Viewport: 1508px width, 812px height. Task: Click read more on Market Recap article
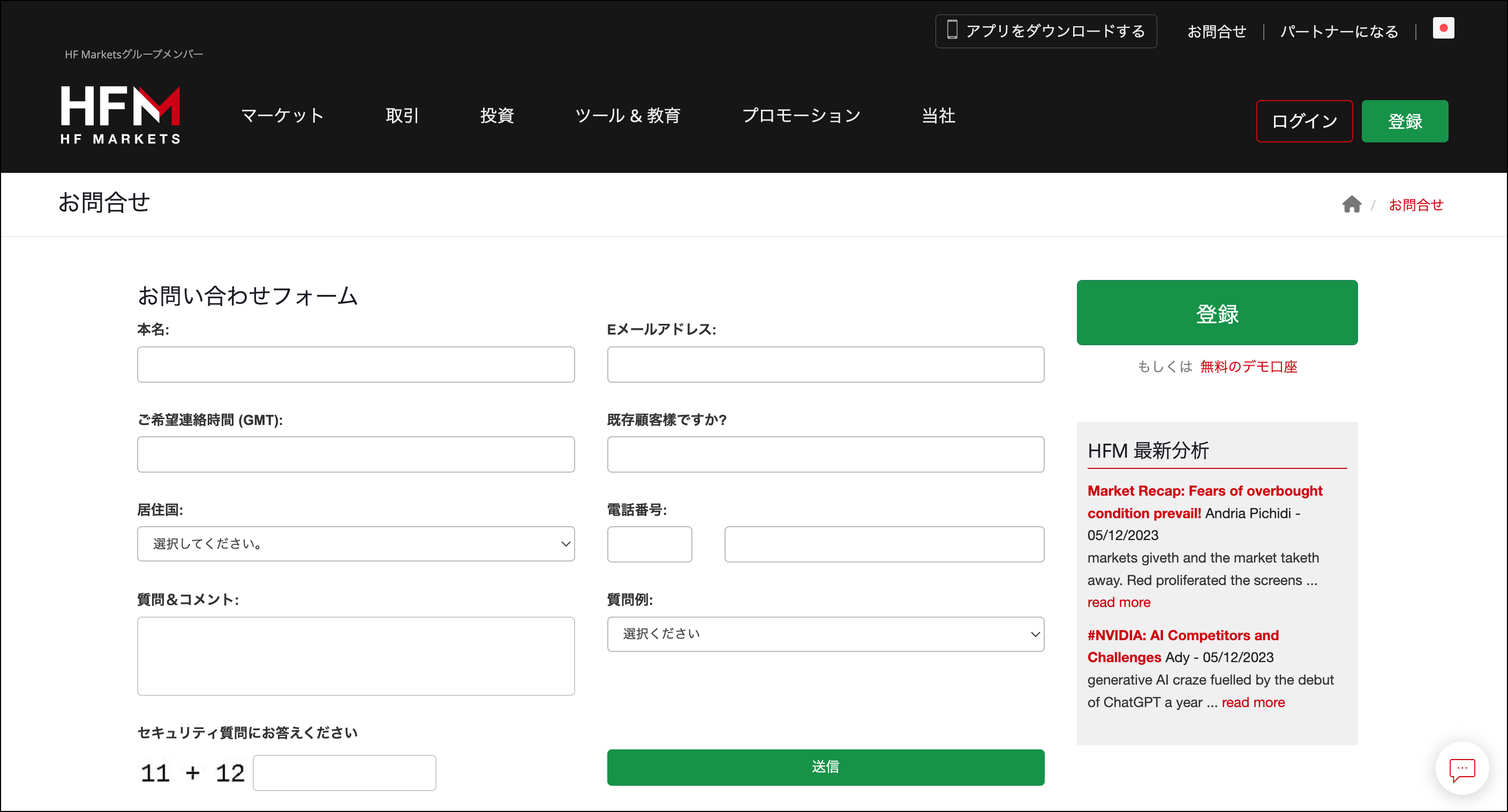tap(1118, 602)
